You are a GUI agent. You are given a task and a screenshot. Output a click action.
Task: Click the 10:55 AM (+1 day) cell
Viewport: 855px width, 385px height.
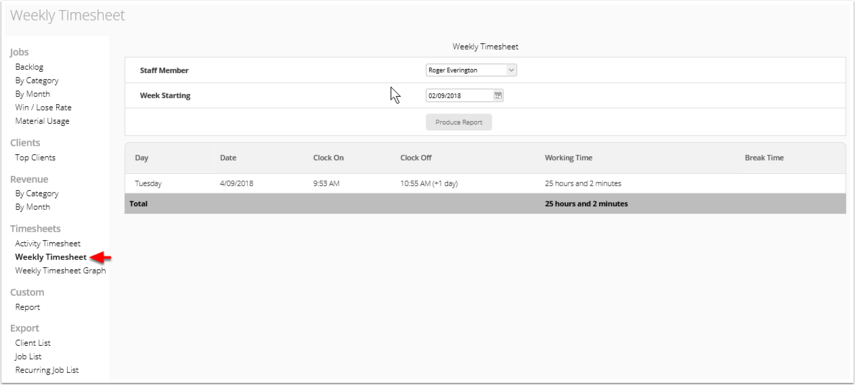[x=429, y=184]
